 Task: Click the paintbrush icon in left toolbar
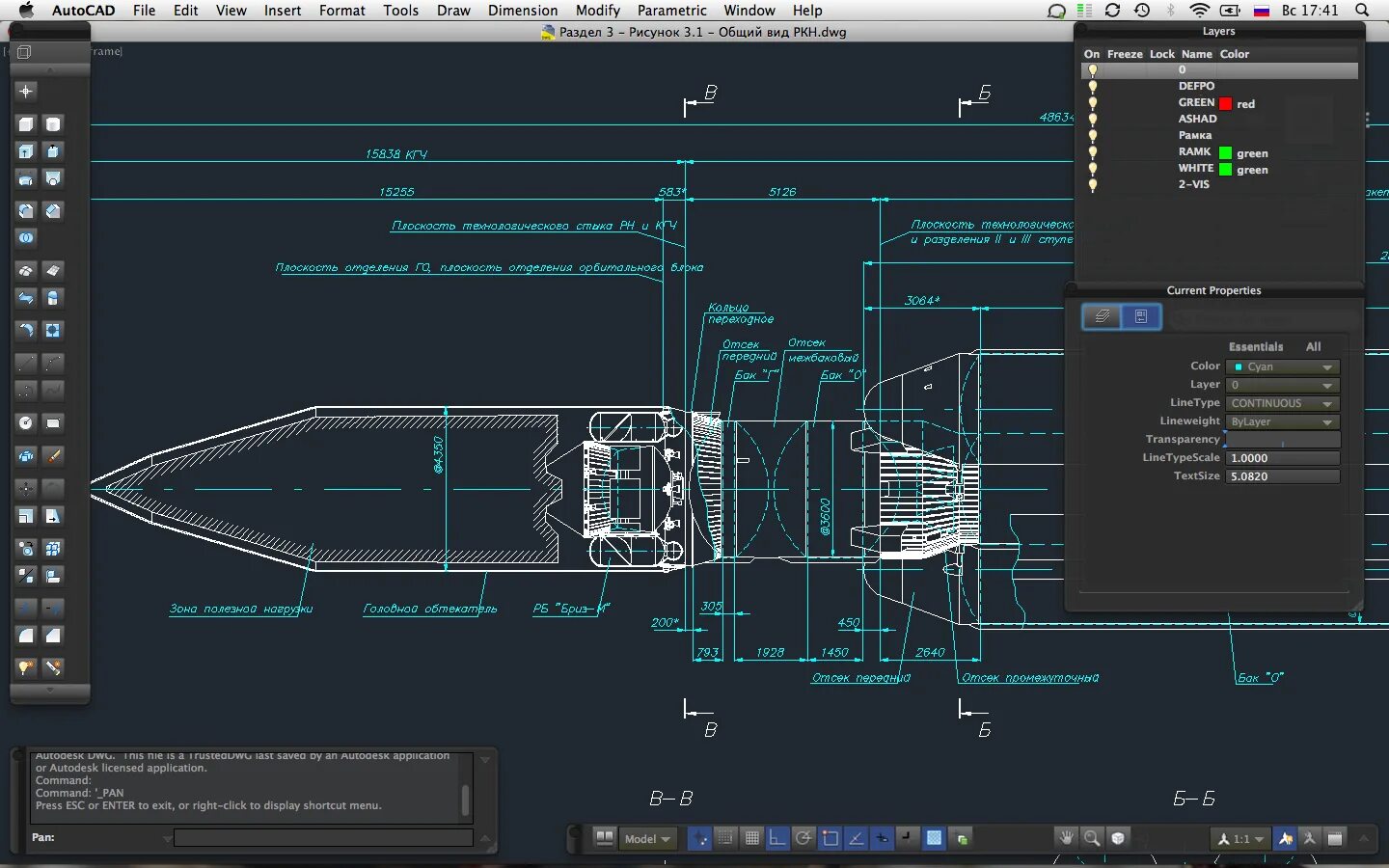click(53, 455)
